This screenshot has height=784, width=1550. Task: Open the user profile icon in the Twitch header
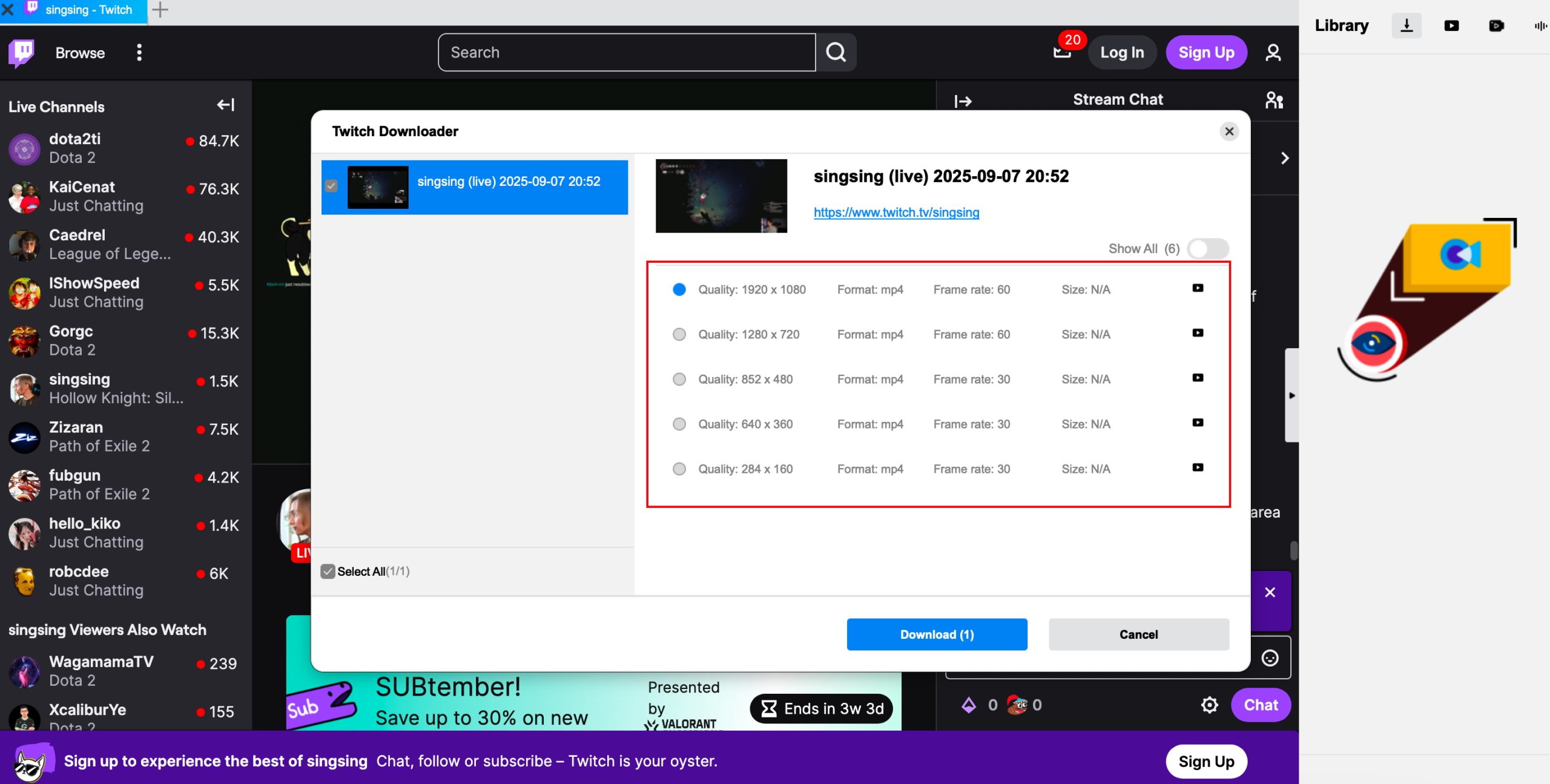(1273, 53)
